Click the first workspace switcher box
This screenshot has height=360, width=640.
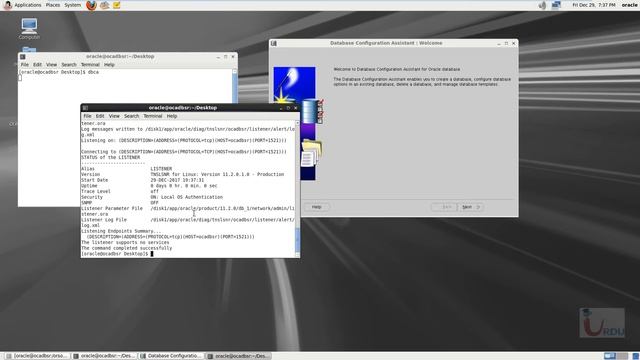[610, 356]
